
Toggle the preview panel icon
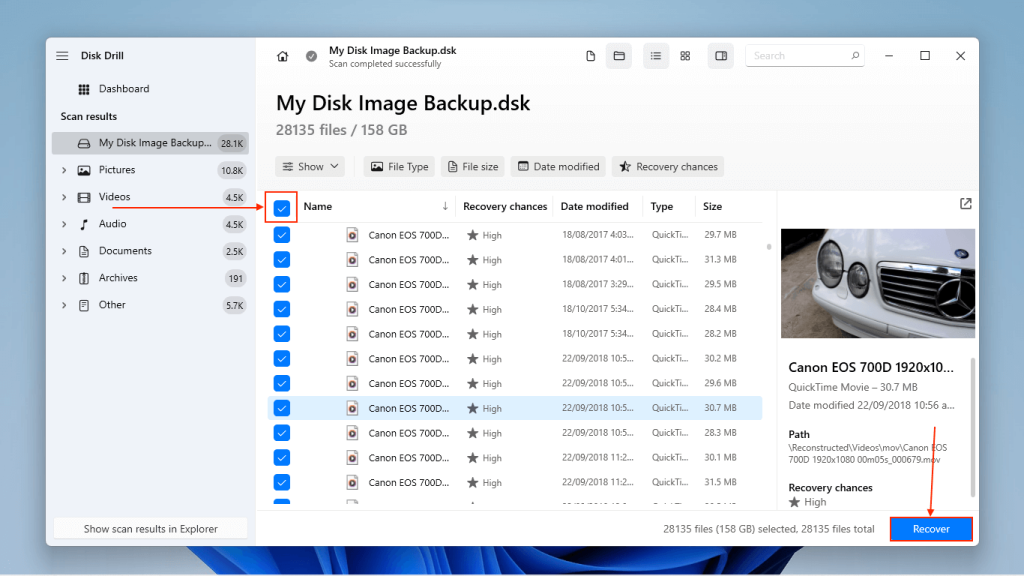[720, 56]
